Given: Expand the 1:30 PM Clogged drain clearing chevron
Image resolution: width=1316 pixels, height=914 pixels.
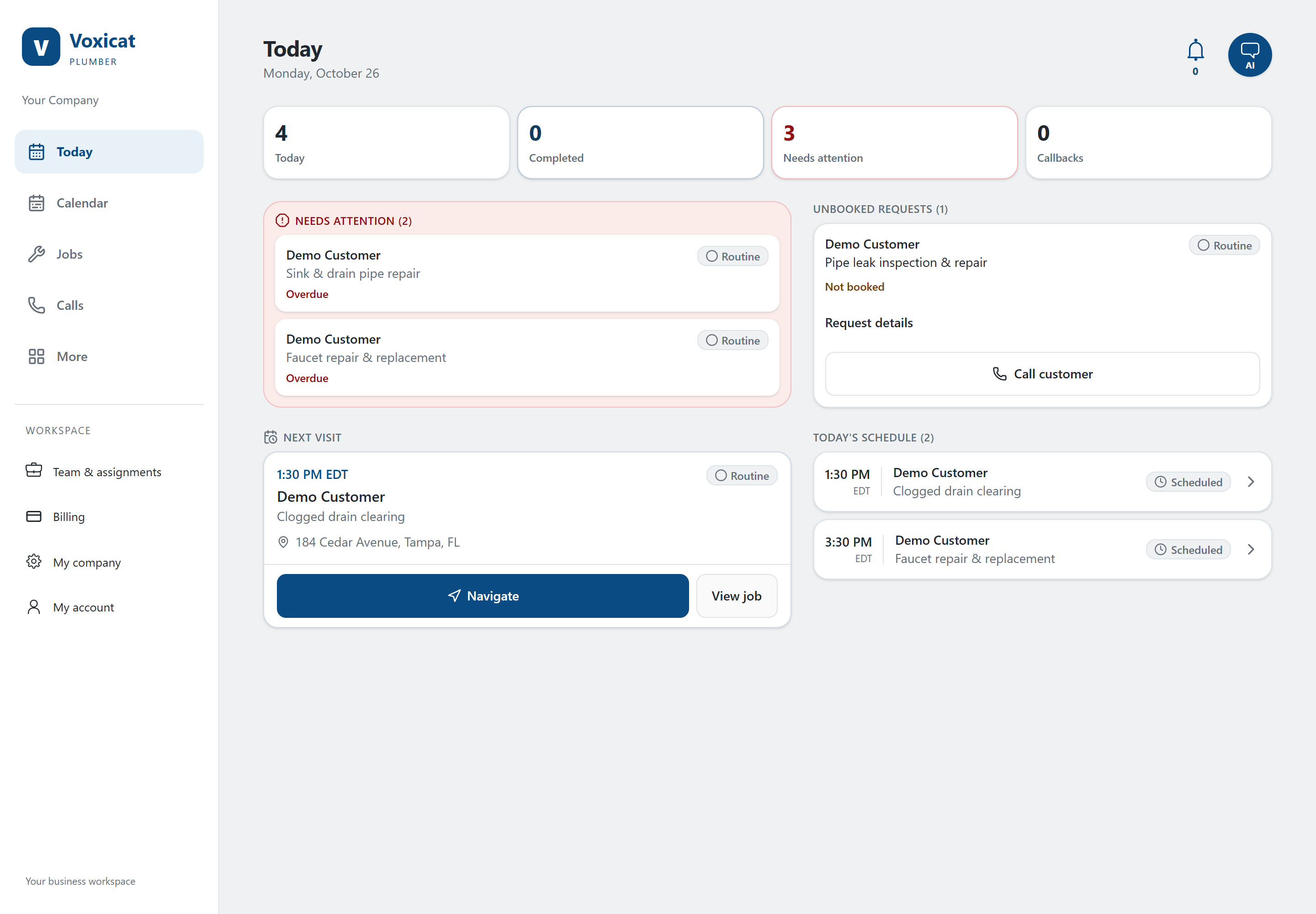Looking at the screenshot, I should pos(1251,482).
